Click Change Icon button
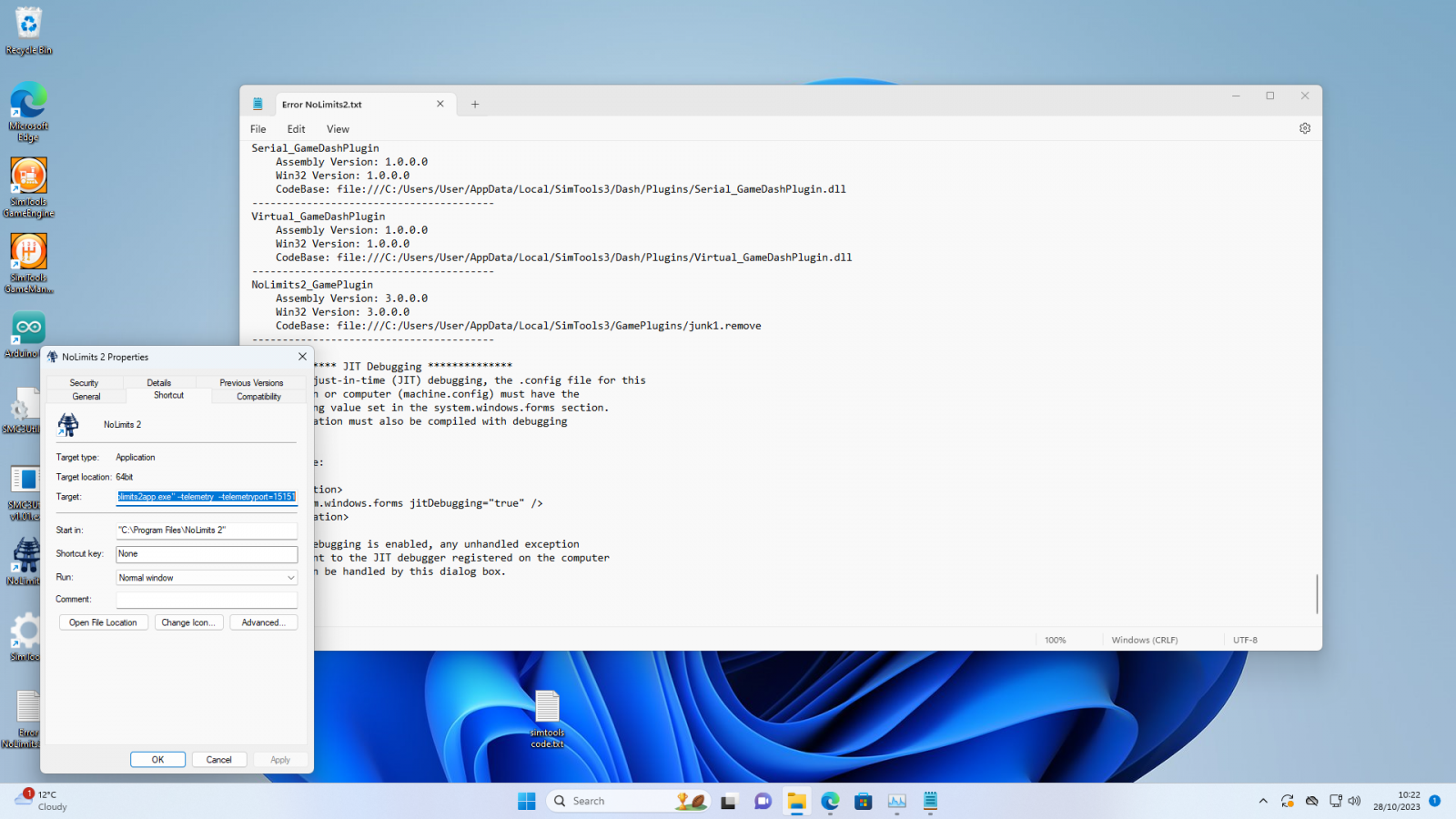 (x=188, y=622)
